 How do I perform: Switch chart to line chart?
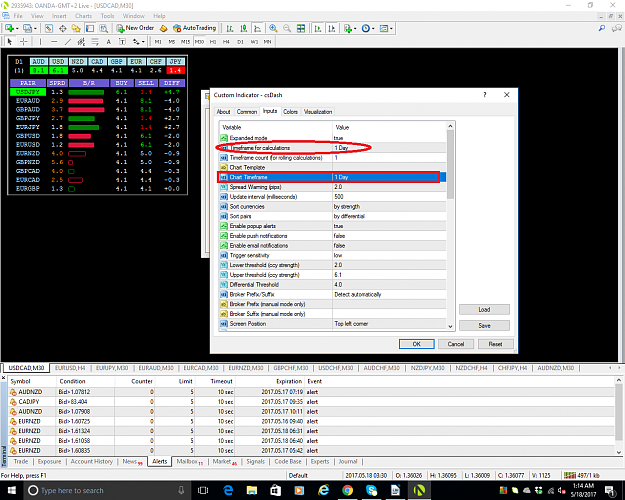257,28
